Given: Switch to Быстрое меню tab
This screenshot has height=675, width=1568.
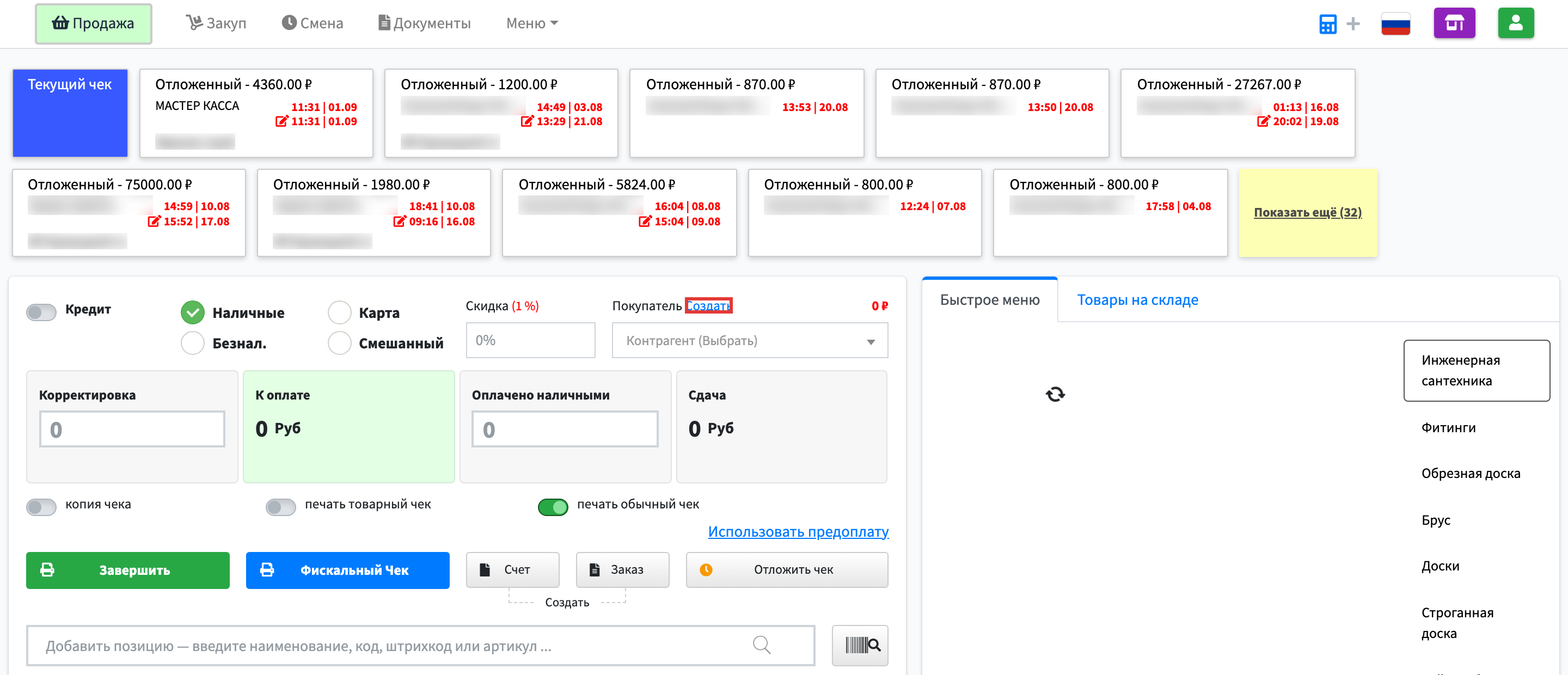Looking at the screenshot, I should (x=989, y=299).
